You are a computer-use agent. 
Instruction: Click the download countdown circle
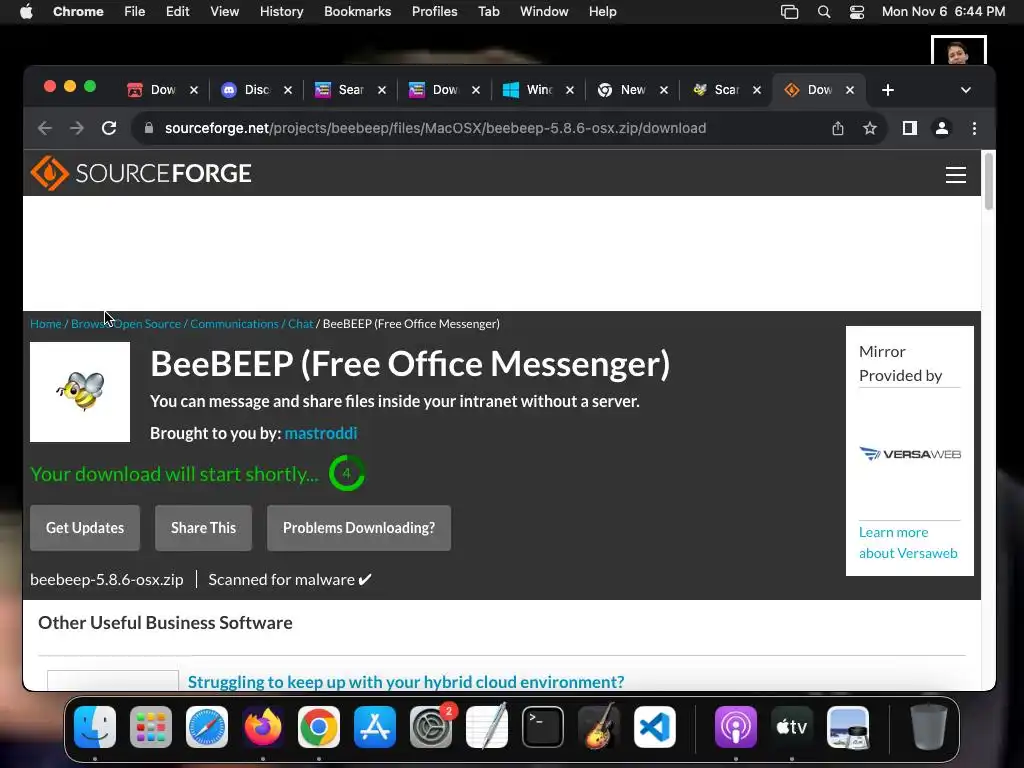coord(346,473)
